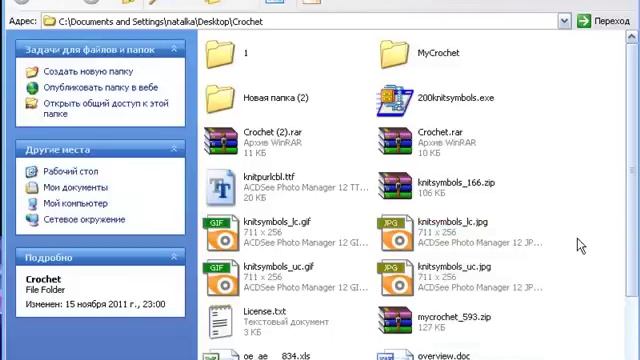Select the folder name MyCrochet

pyautogui.click(x=438, y=53)
